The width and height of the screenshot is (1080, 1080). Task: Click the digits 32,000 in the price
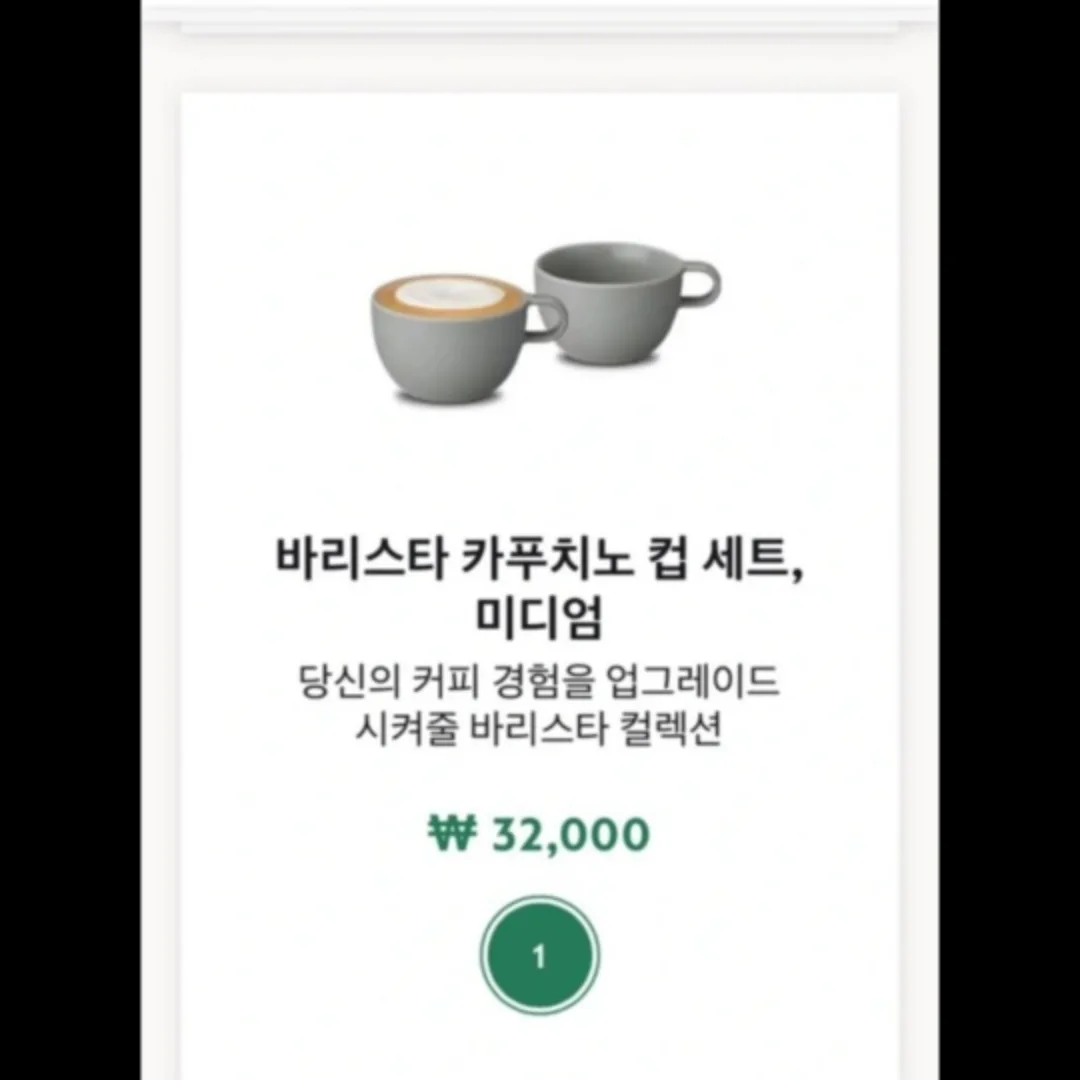pyautogui.click(x=571, y=835)
